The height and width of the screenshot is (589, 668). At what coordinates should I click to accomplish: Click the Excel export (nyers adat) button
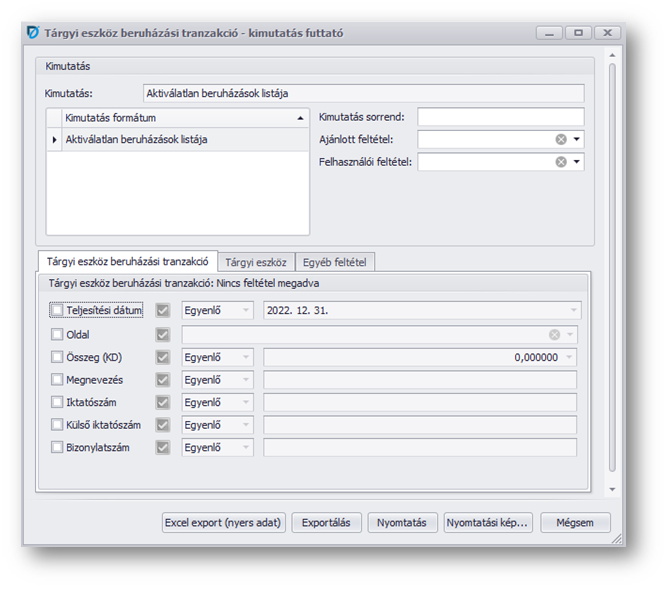pos(224,522)
